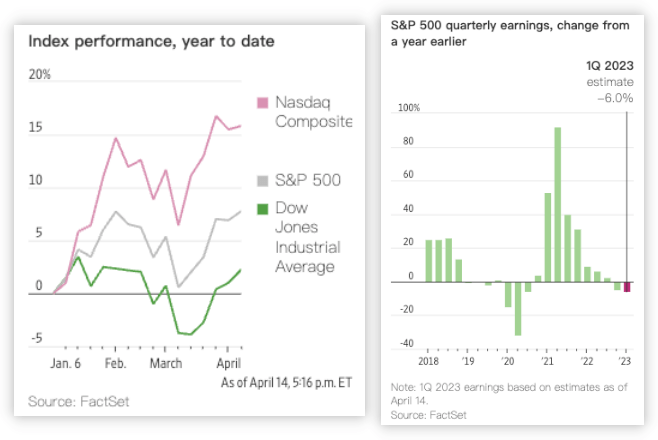Click the lowest negative green bar in 2020
Image resolution: width=658 pixels, height=440 pixels.
click(518, 308)
